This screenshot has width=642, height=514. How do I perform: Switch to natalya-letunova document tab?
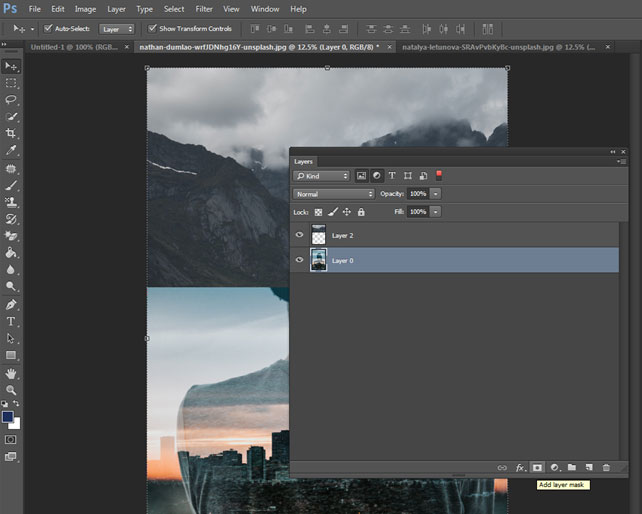[499, 47]
